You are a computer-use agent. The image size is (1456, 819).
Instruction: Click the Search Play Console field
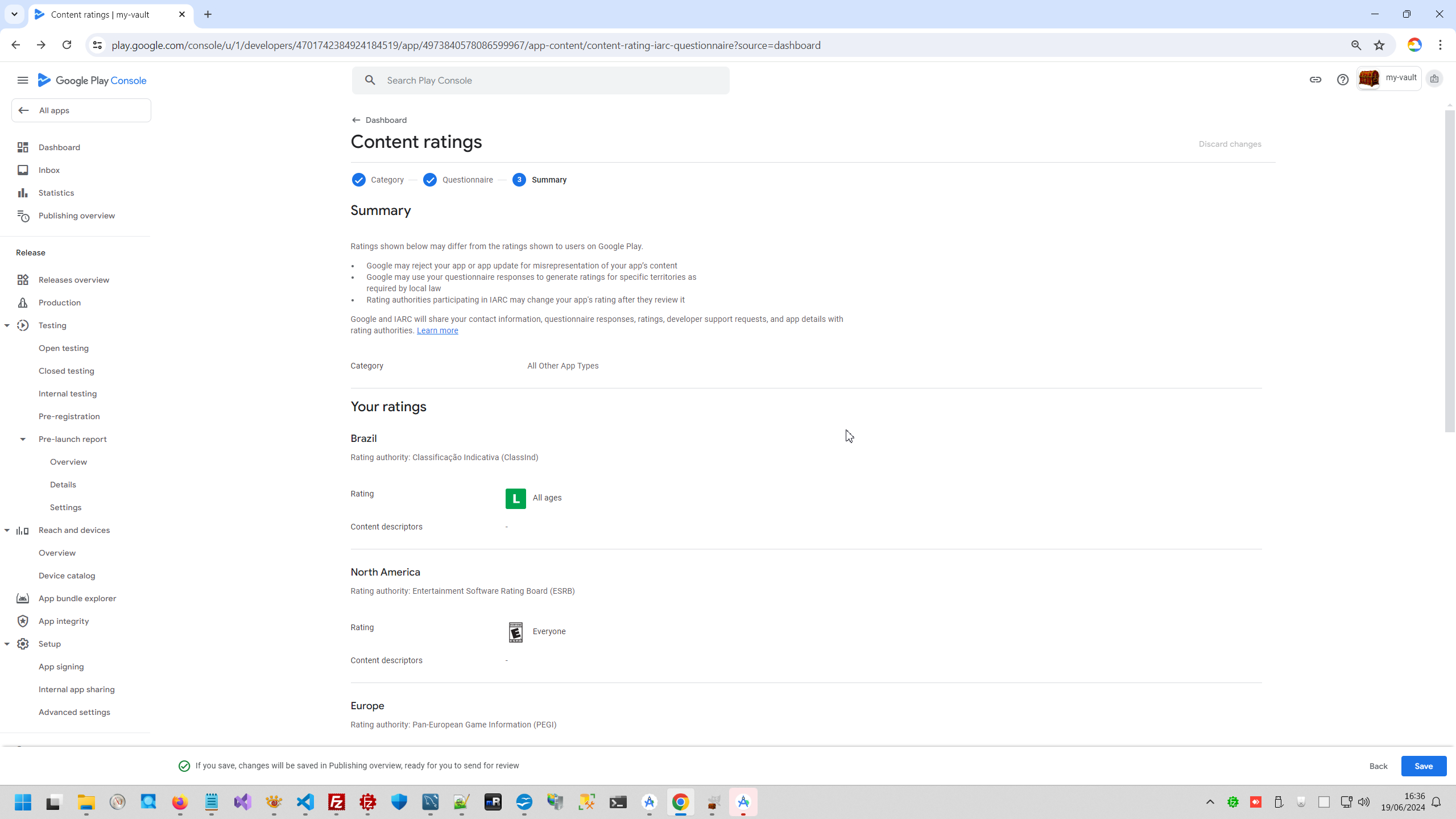pos(540,80)
